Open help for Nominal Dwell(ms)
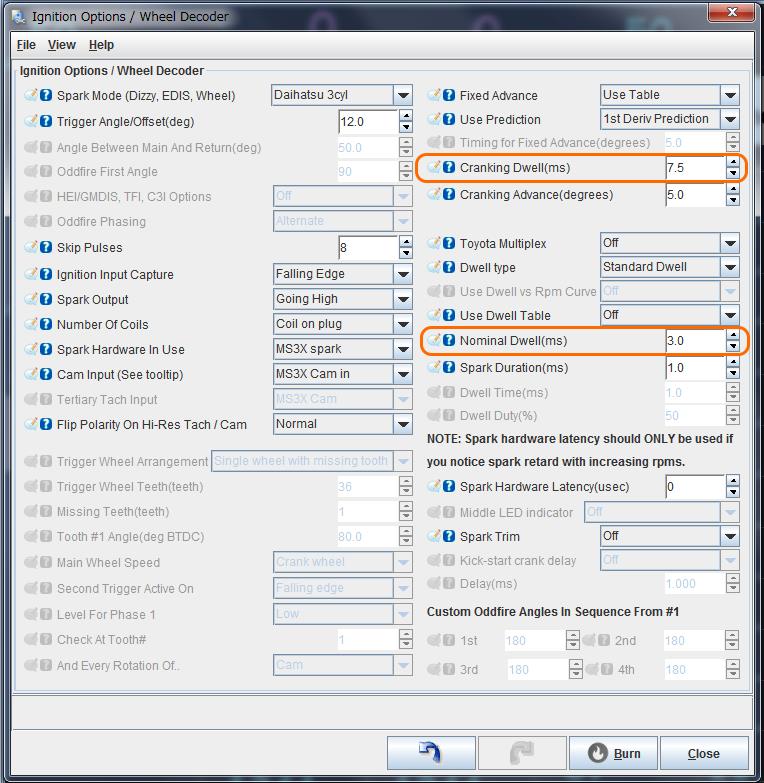This screenshot has width=764, height=783. [x=449, y=340]
